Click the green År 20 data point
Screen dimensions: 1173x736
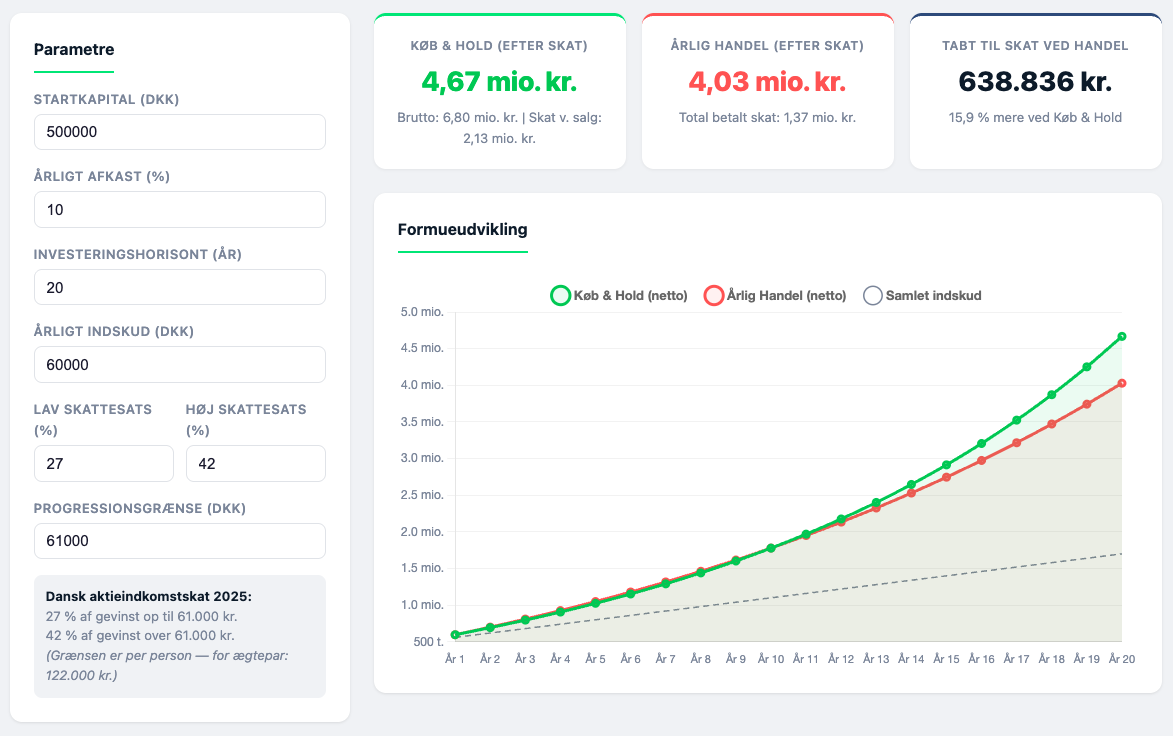(1121, 337)
